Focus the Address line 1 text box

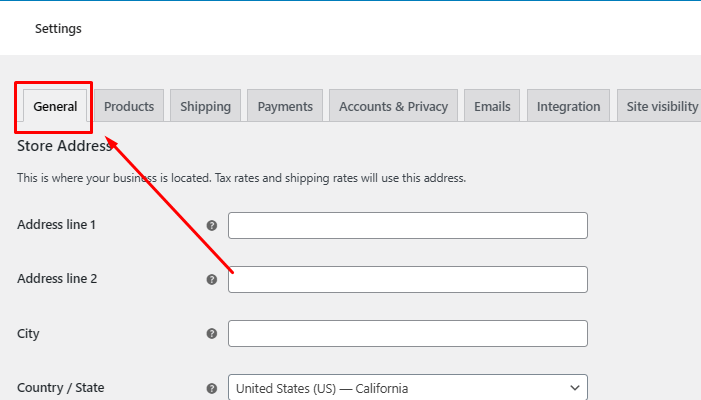408,226
